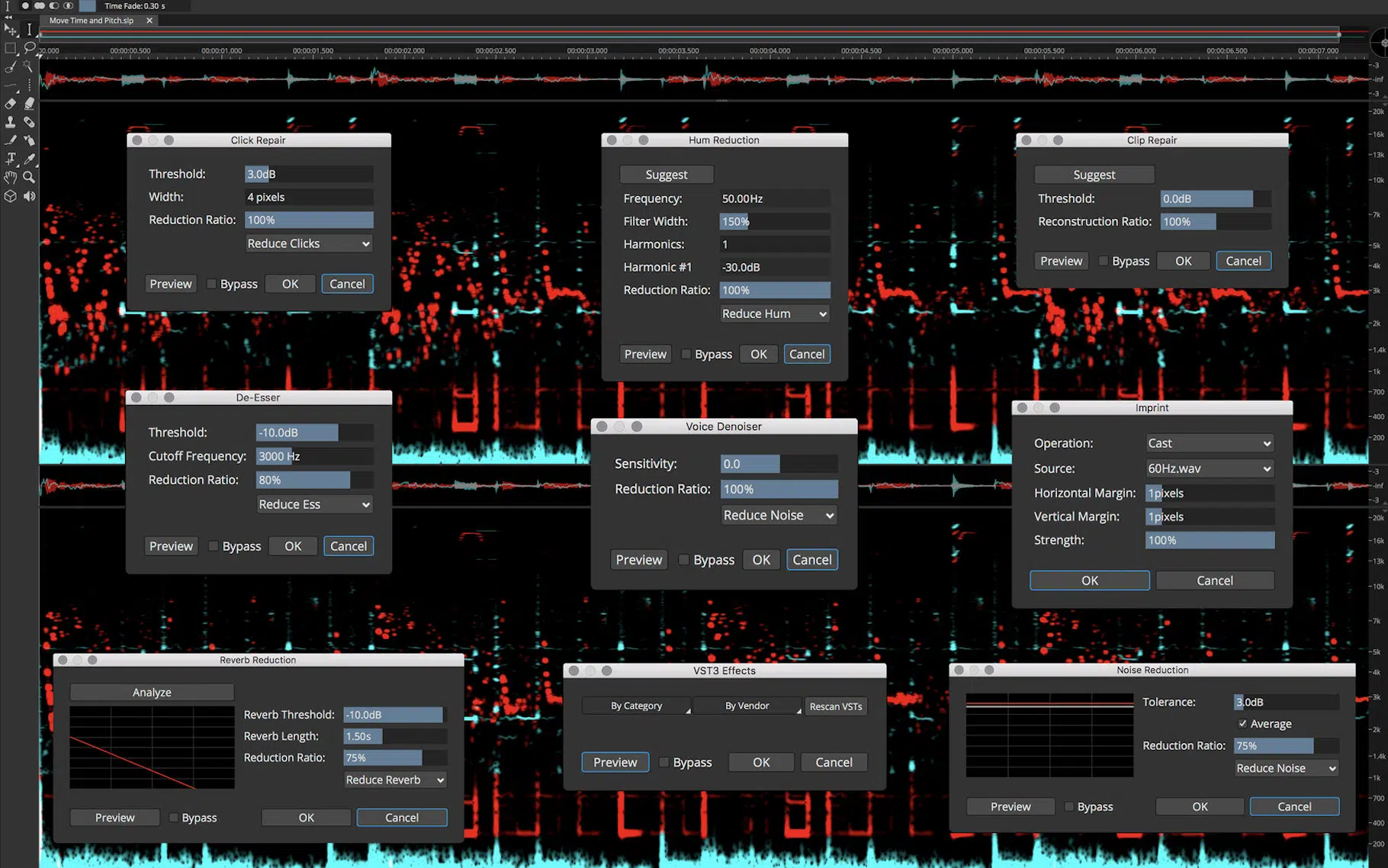This screenshot has width=1388, height=868.
Task: Open the By Category VST list
Action: [x=636, y=706]
